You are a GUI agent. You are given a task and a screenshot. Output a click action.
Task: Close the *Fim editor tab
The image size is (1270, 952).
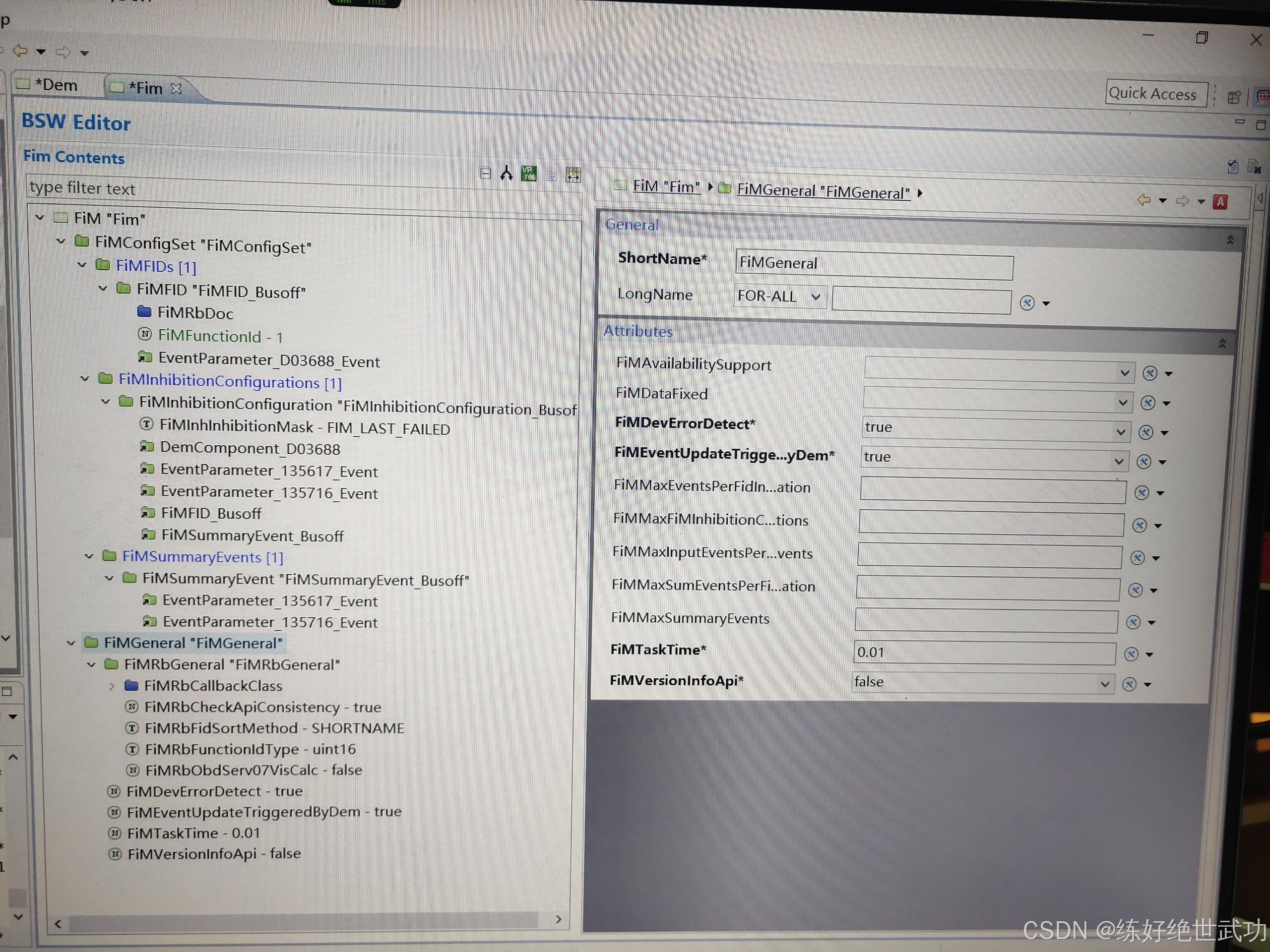[x=176, y=88]
